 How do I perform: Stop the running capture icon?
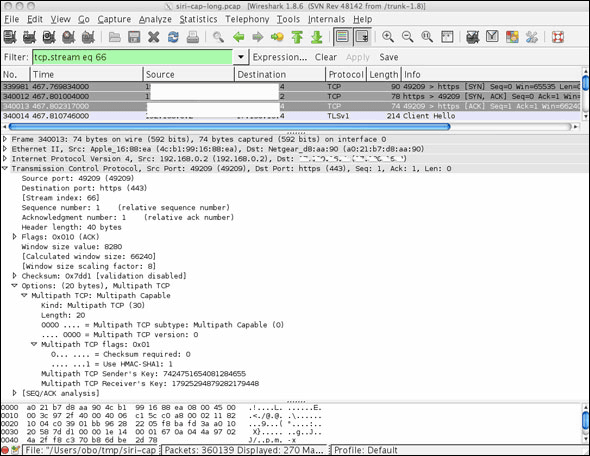(68, 37)
